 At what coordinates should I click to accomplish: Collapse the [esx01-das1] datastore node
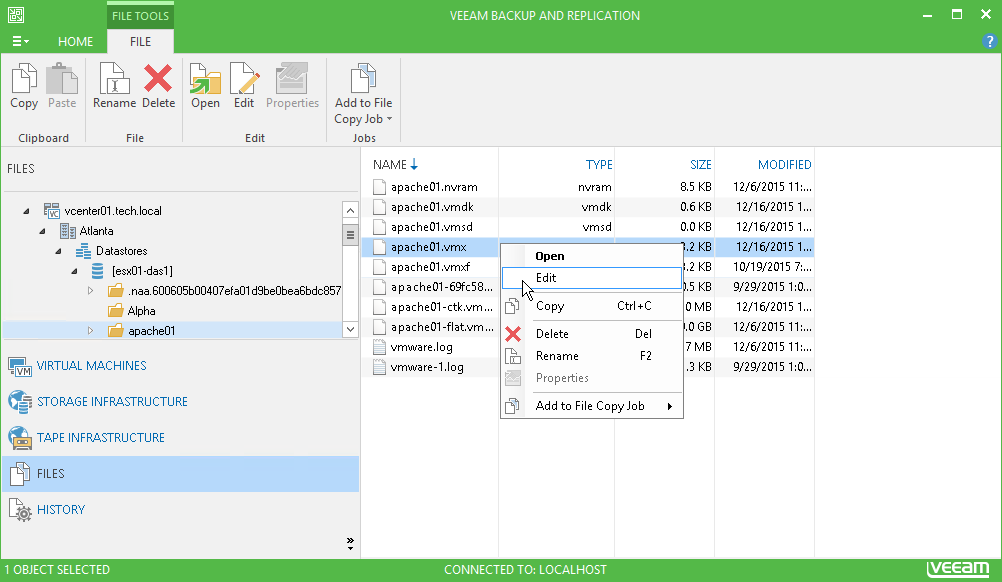point(74,271)
